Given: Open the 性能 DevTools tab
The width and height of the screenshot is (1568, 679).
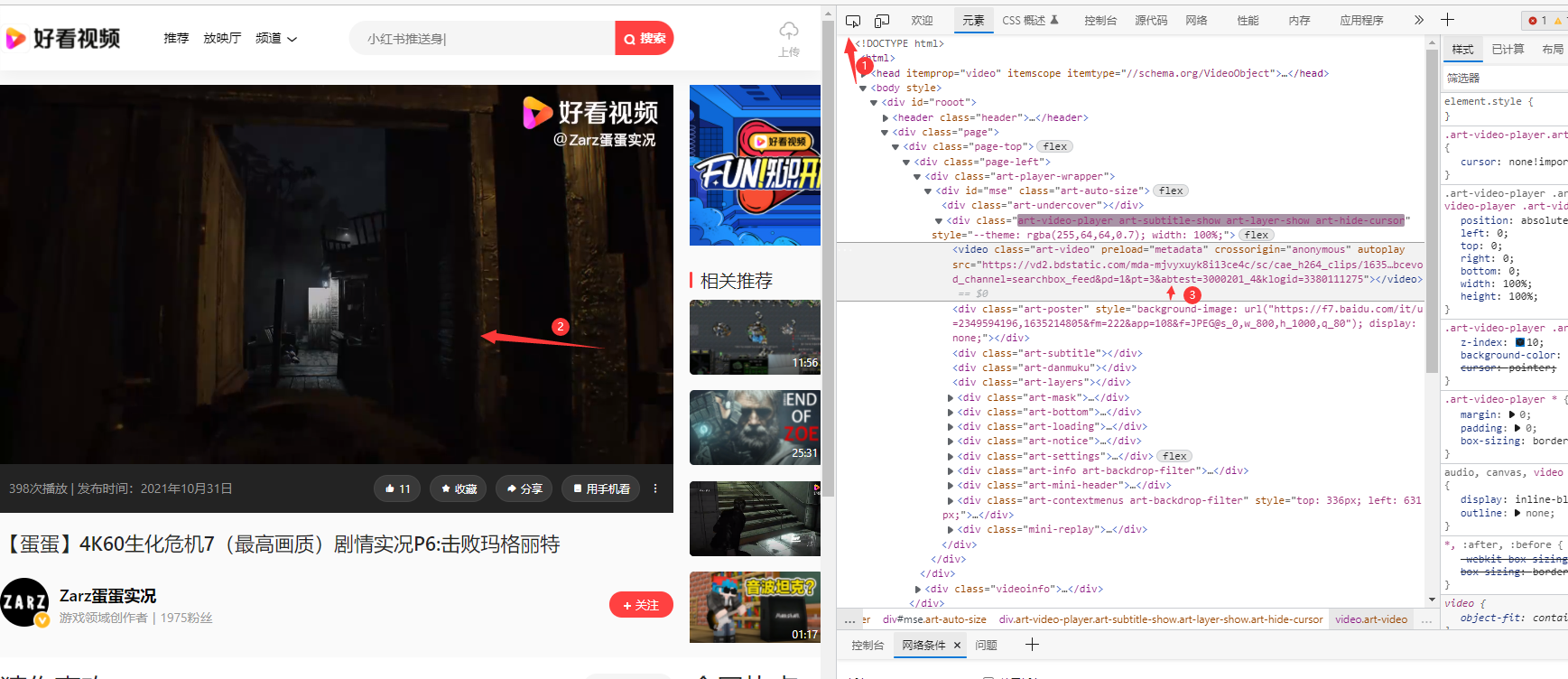Looking at the screenshot, I should [x=1248, y=21].
